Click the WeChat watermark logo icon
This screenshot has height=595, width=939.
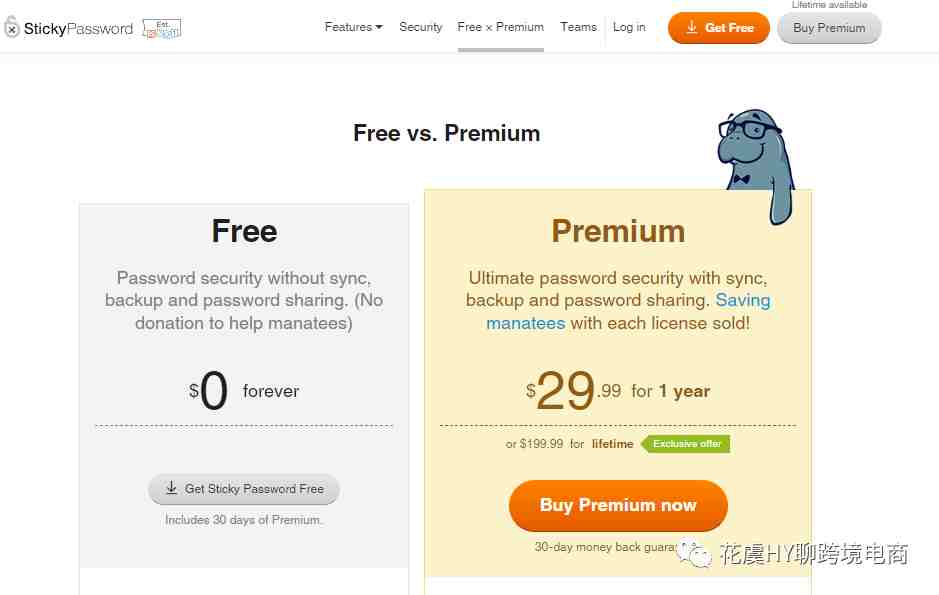point(693,554)
